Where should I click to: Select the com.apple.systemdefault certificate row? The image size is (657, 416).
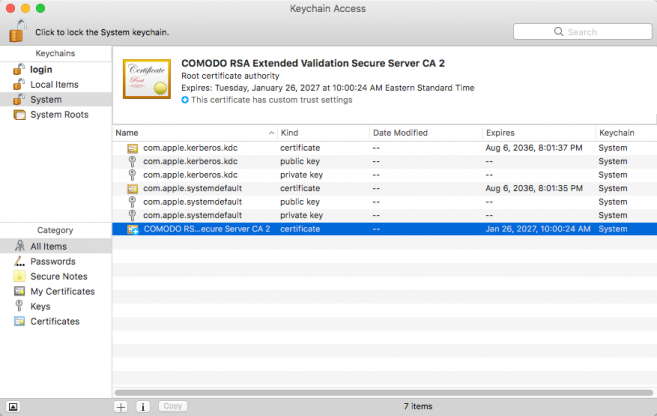384,189
